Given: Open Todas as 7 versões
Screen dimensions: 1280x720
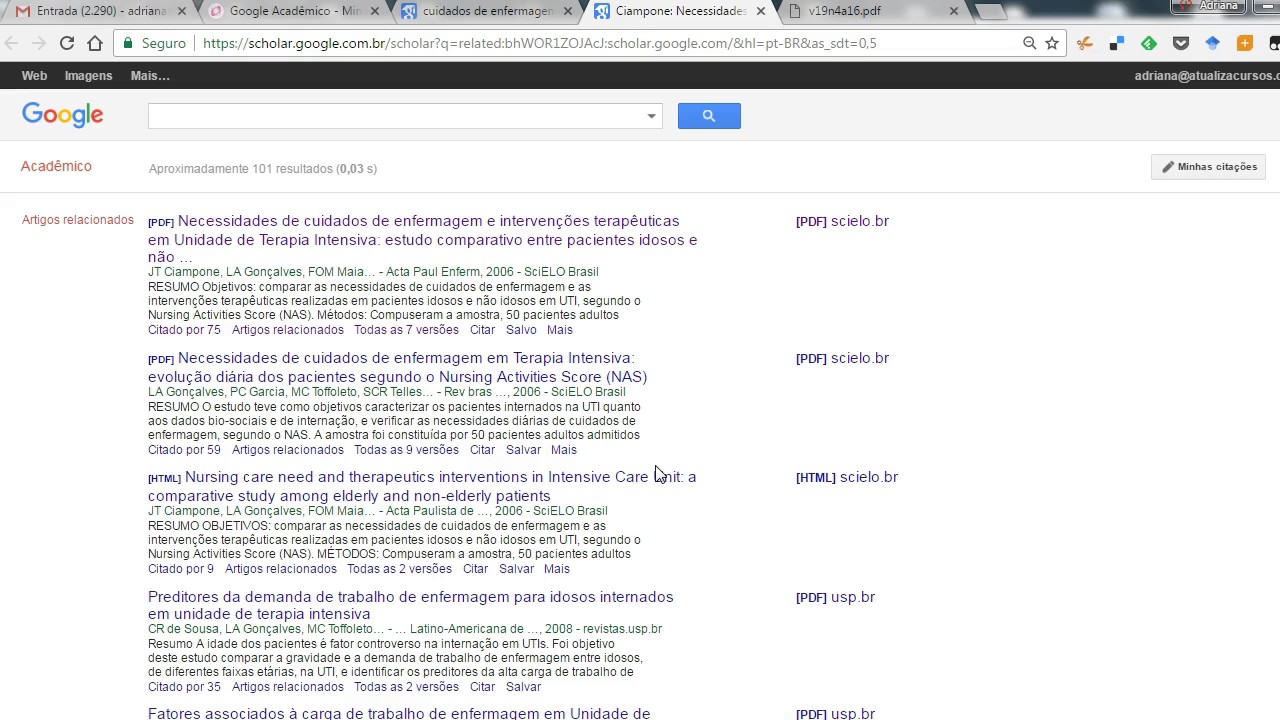Looking at the screenshot, I should pyautogui.click(x=406, y=330).
